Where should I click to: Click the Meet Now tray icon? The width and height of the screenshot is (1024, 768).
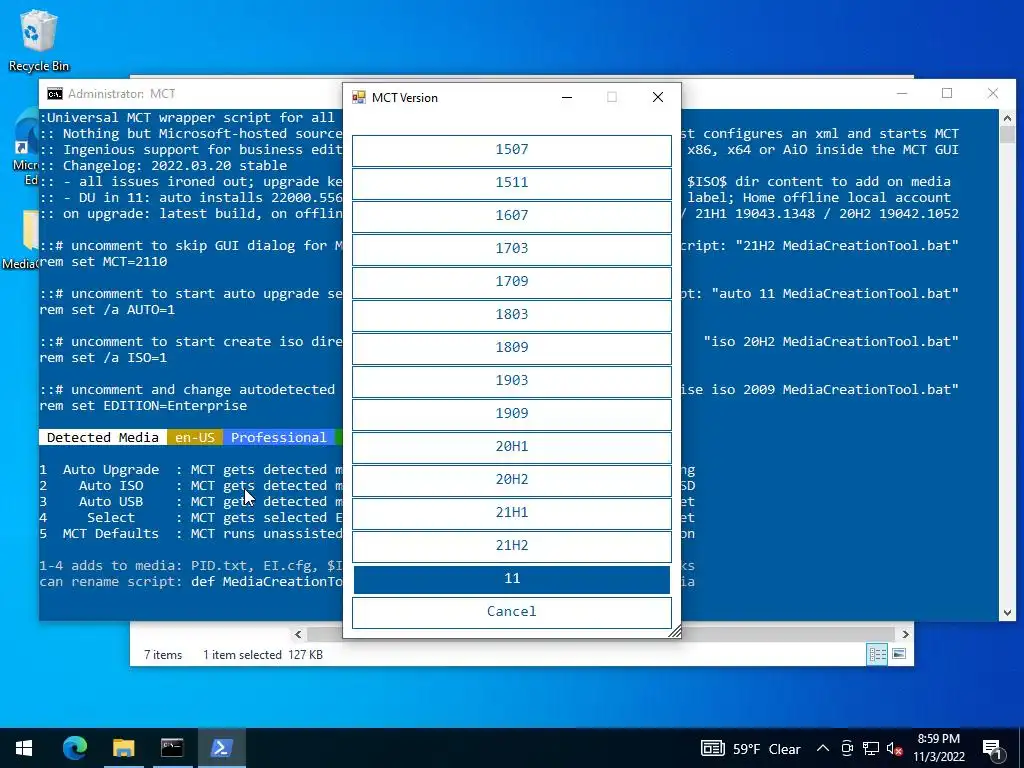847,748
